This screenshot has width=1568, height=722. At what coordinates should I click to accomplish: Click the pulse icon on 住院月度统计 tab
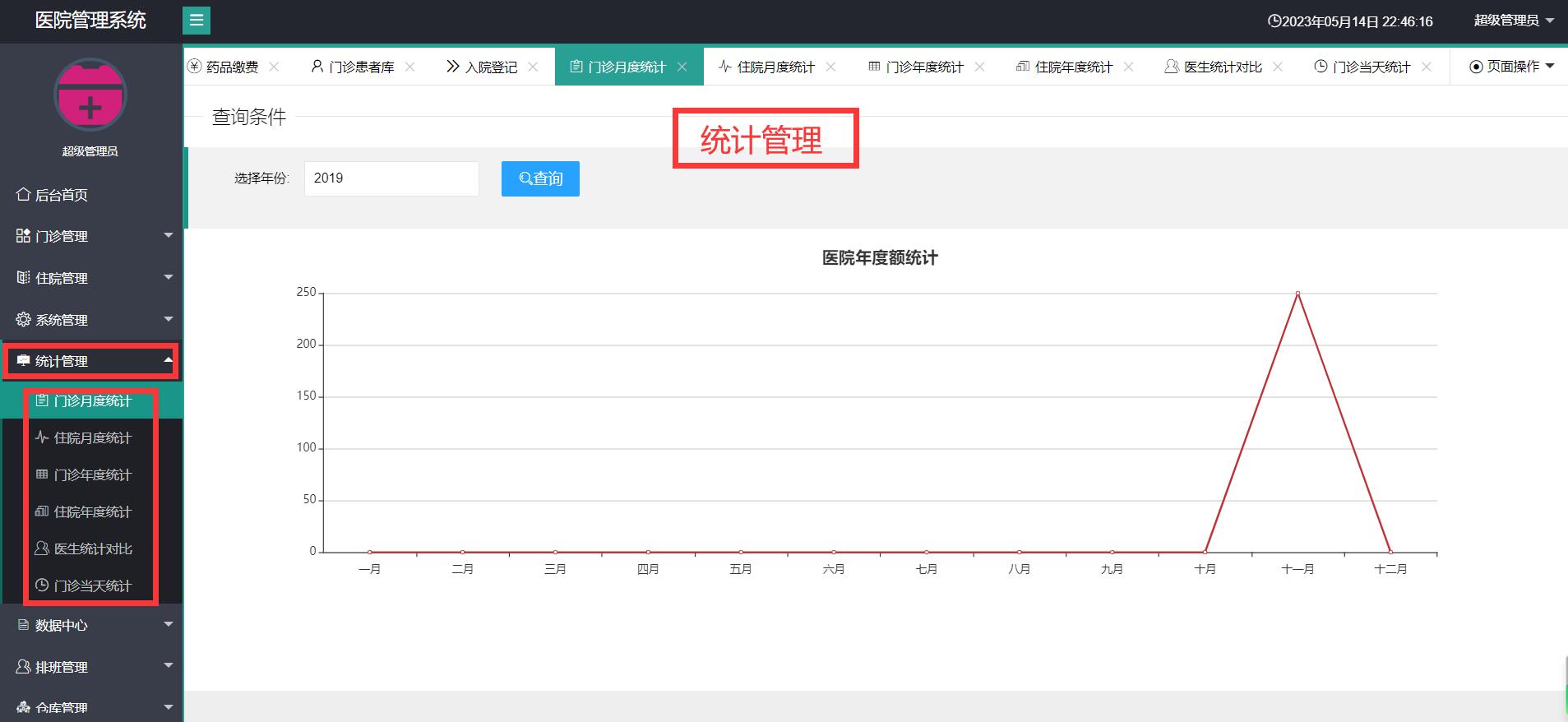[725, 67]
